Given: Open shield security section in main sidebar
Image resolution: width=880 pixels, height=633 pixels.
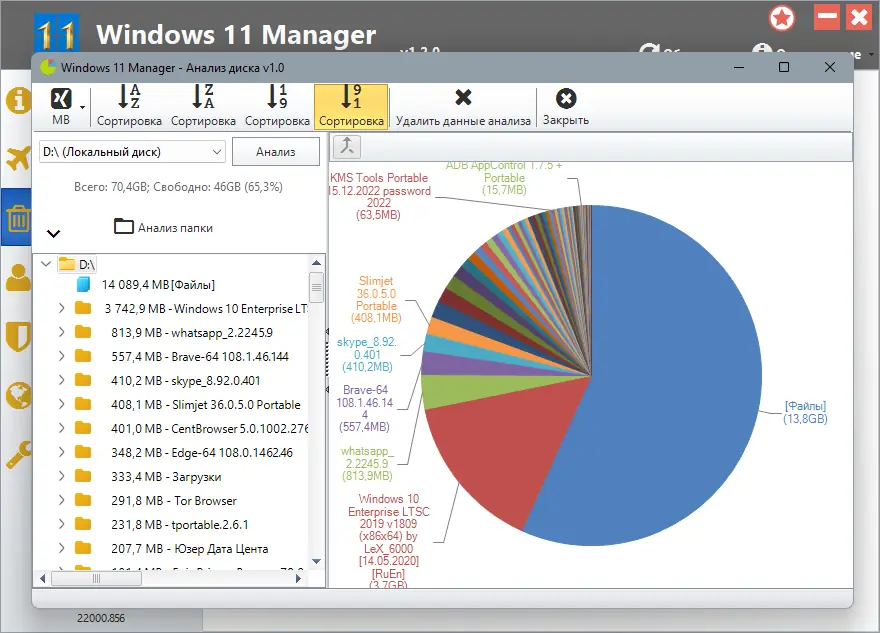Looking at the screenshot, I should pyautogui.click(x=18, y=337).
